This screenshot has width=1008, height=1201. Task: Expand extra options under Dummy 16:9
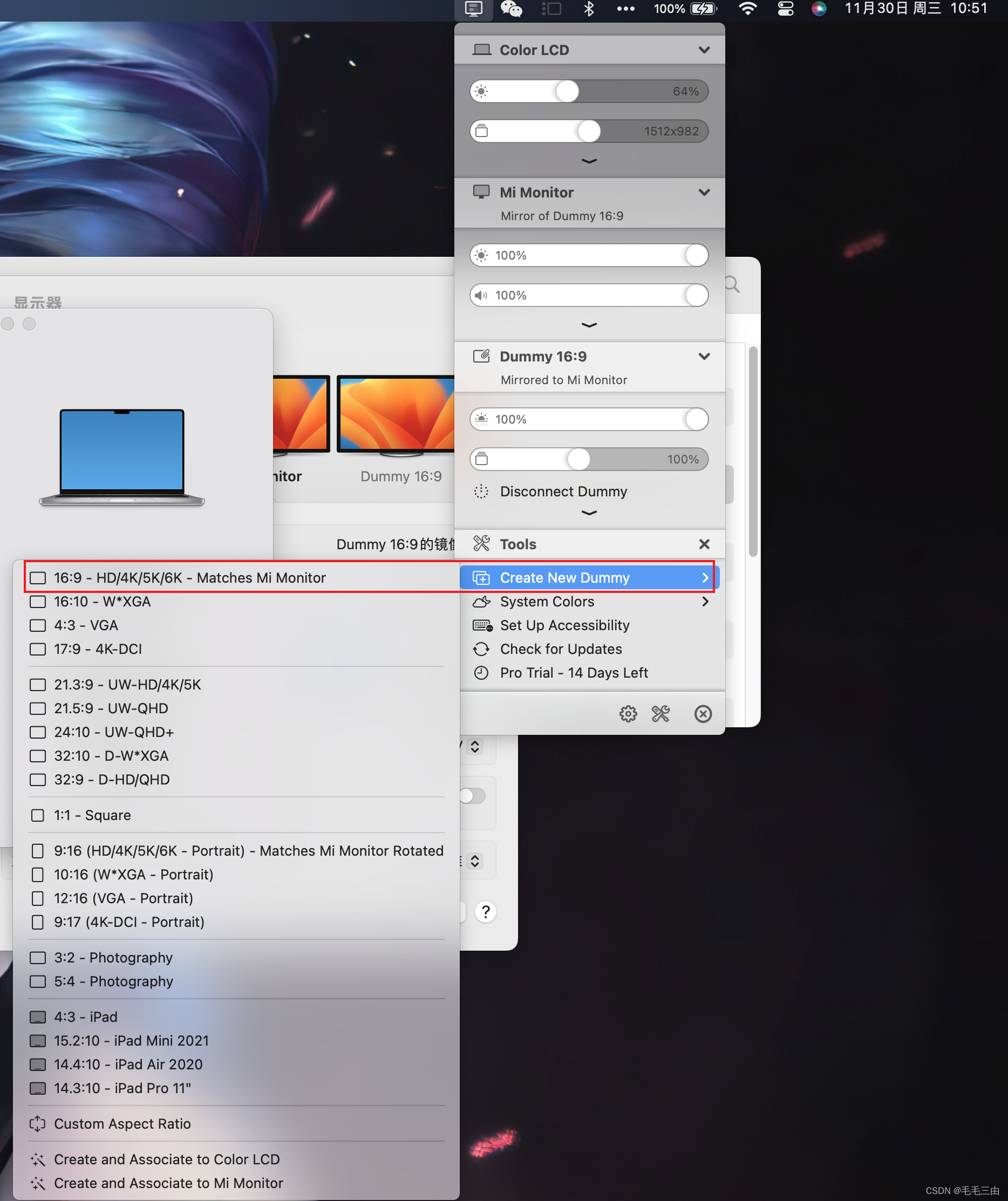point(589,513)
